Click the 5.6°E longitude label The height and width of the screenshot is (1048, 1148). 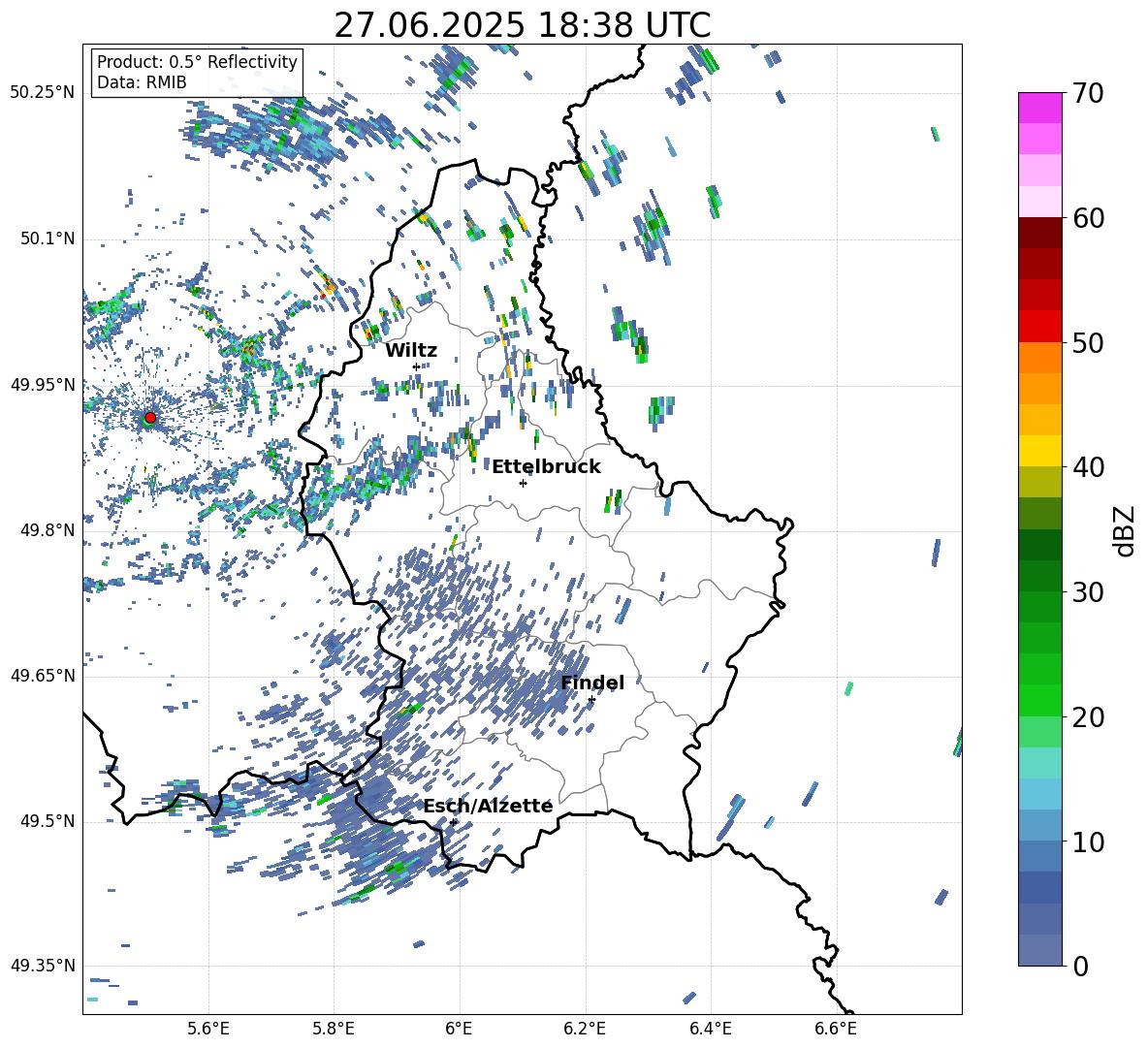click(x=208, y=1029)
